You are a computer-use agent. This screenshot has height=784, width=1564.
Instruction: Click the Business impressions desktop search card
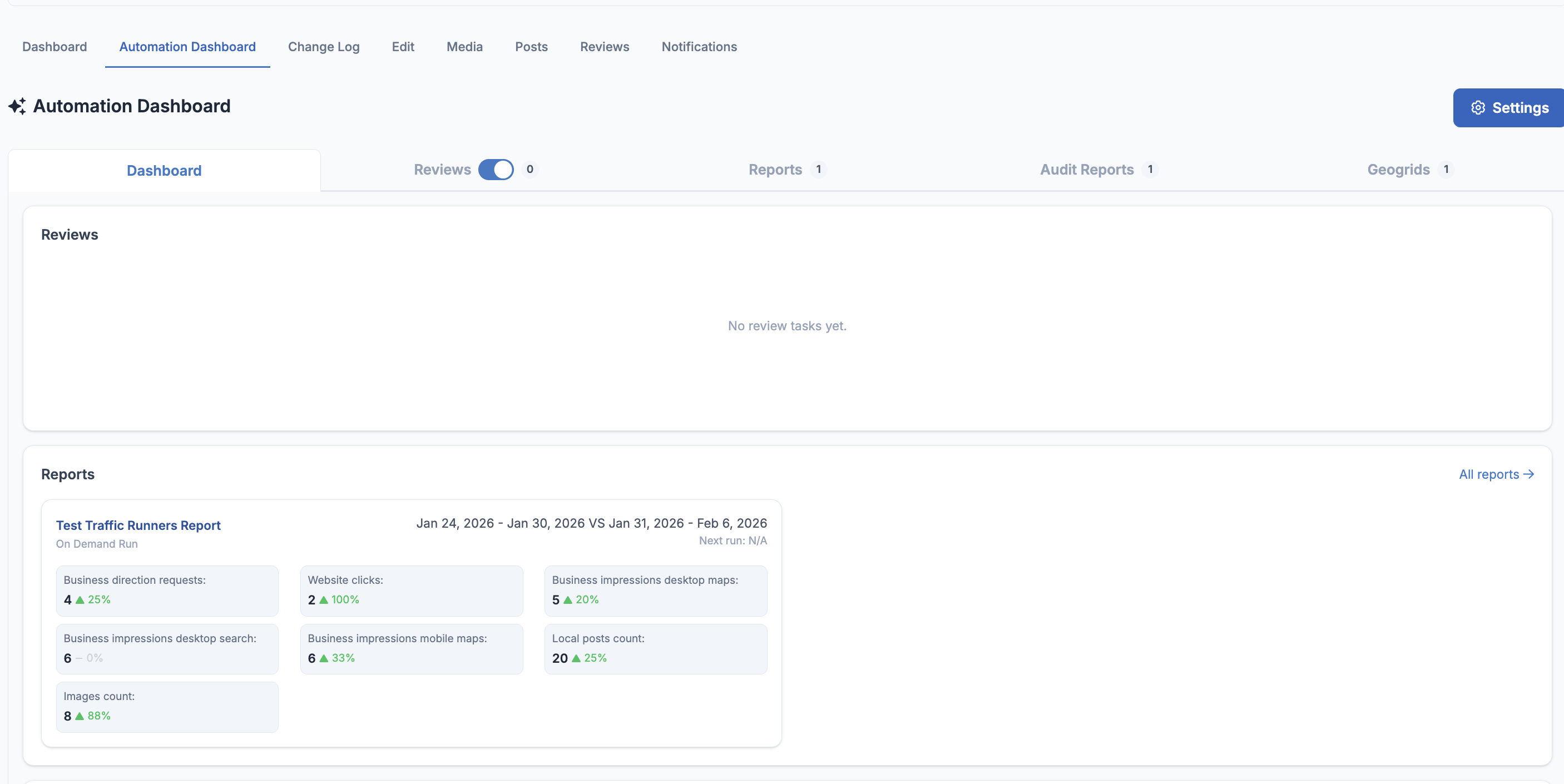(167, 649)
